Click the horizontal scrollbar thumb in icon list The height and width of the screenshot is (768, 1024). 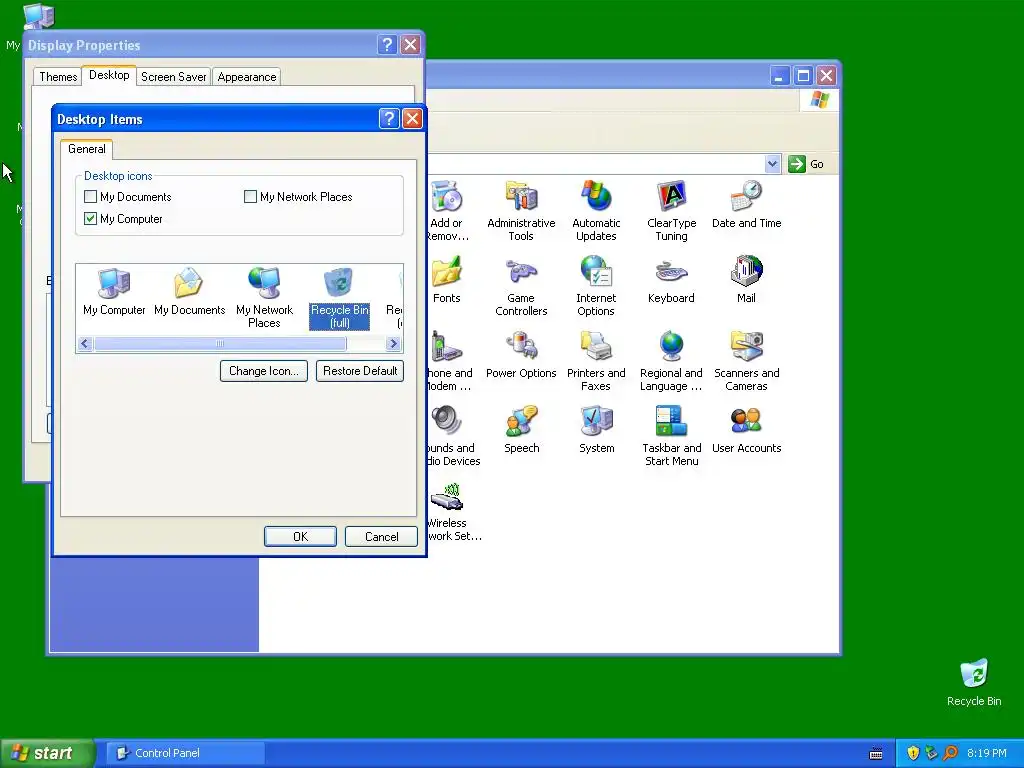(x=220, y=344)
